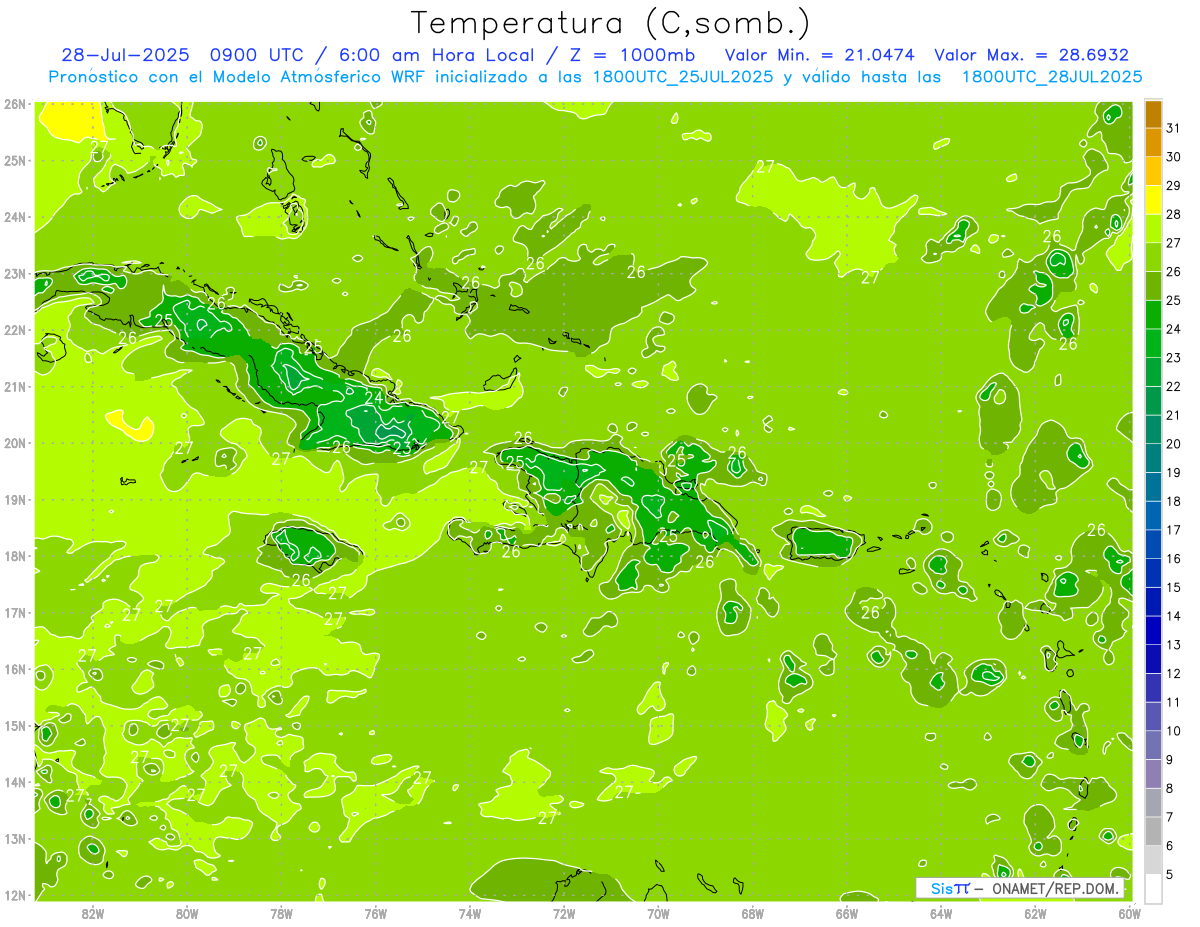
Task: Click the white legend segment below 5
Action: point(1153,888)
